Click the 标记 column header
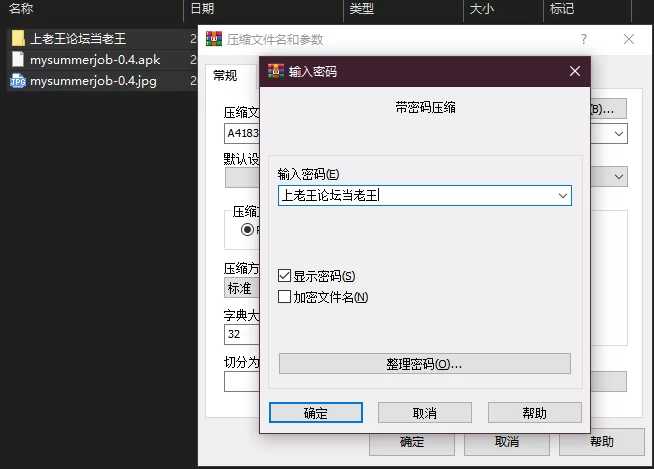 (562, 8)
